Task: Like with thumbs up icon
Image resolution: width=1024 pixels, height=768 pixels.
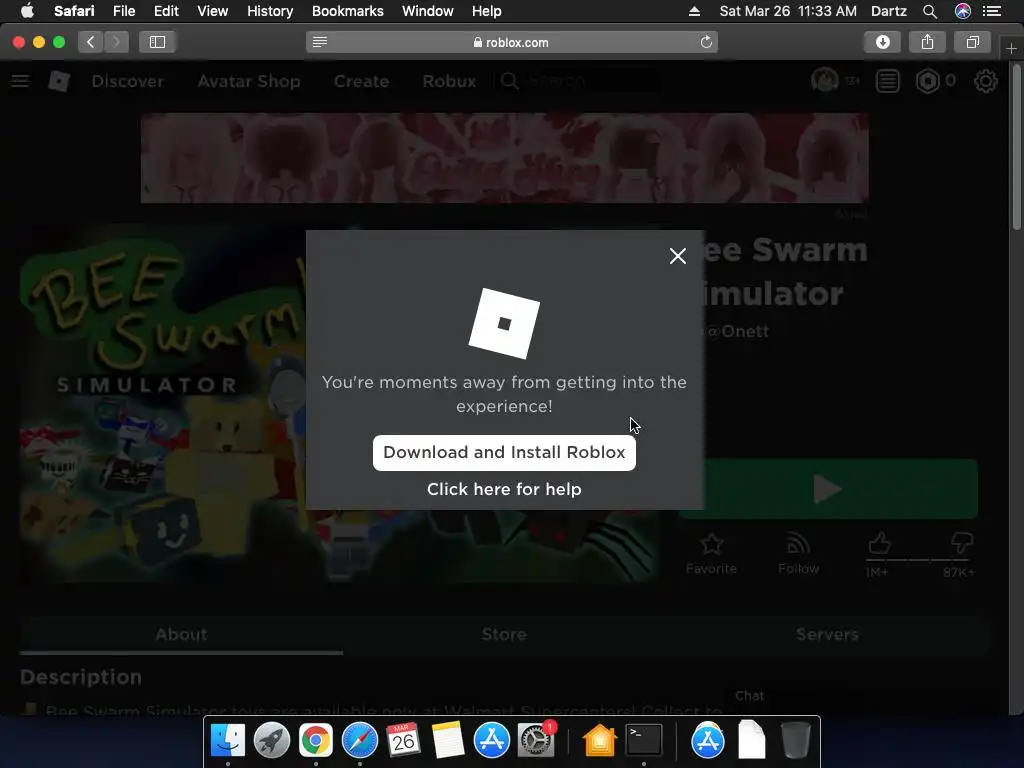Action: click(879, 543)
